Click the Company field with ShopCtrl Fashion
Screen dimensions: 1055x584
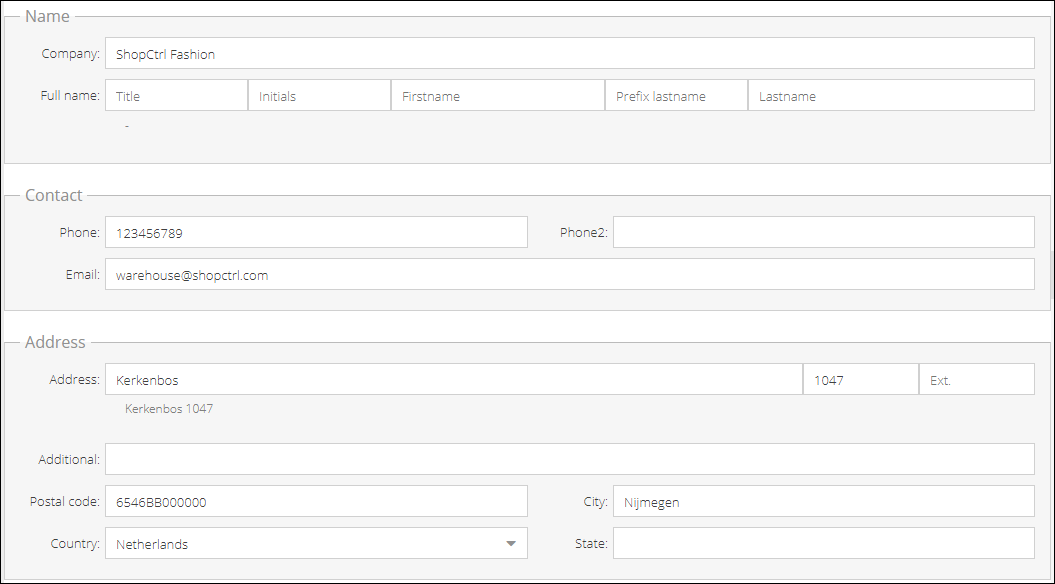pyautogui.click(x=569, y=53)
